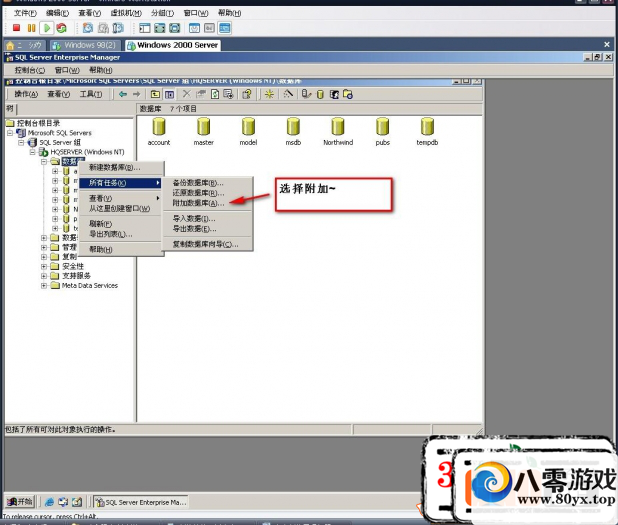Select the master database icon

pyautogui.click(x=203, y=132)
